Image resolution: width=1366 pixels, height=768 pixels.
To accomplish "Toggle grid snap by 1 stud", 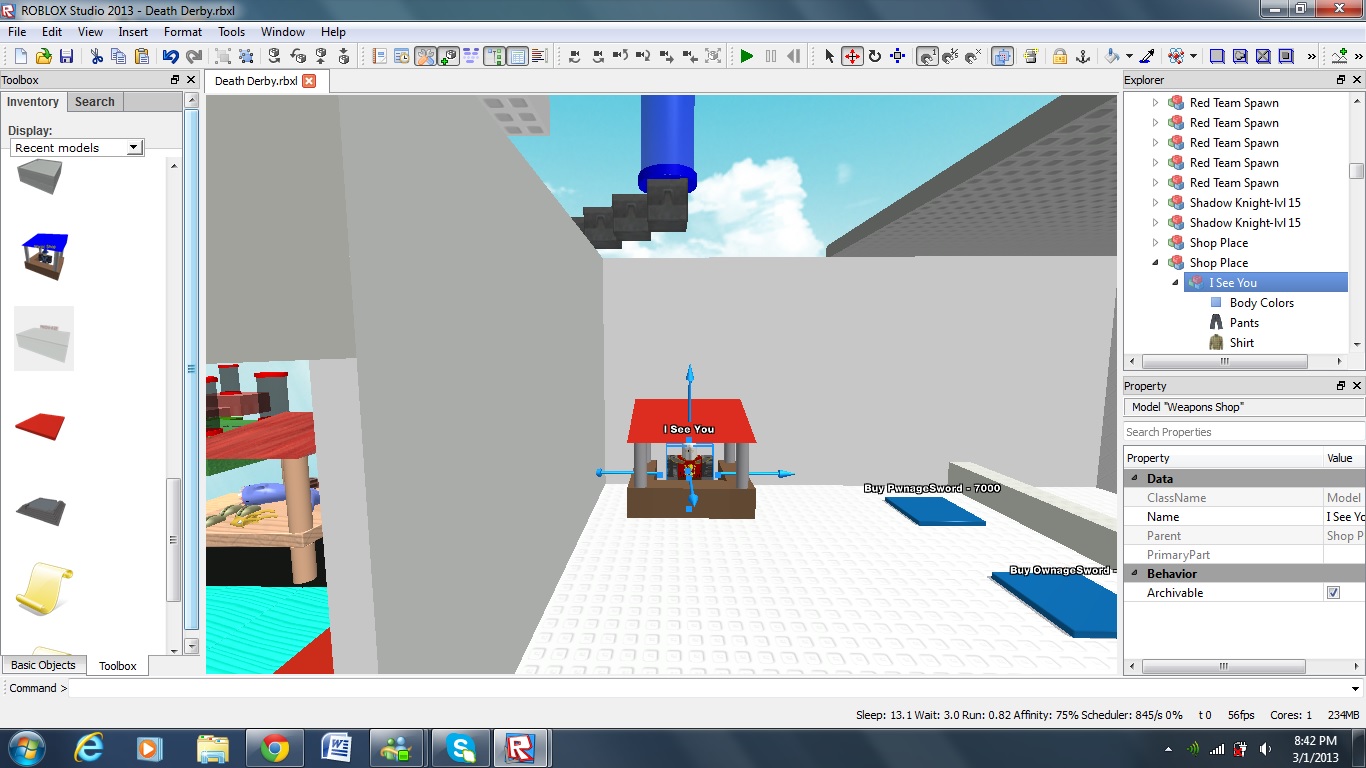I will [x=927, y=57].
